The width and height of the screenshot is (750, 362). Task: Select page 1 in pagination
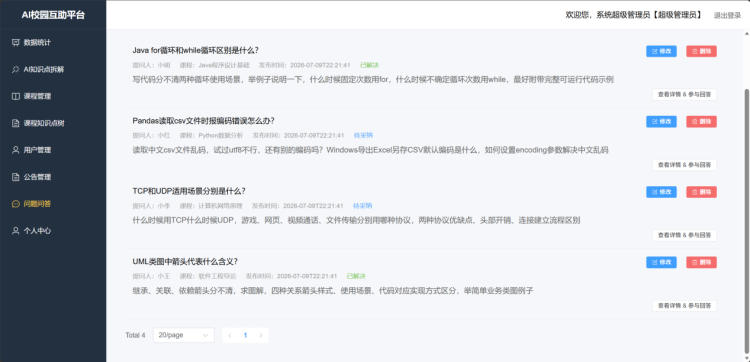pos(245,335)
